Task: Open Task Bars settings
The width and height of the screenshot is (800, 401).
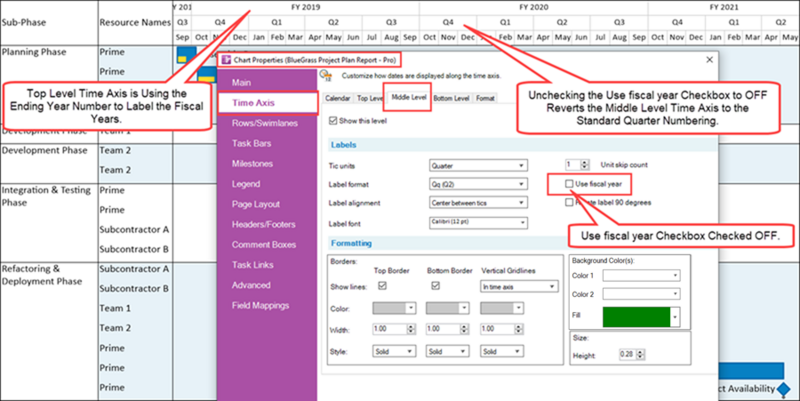Action: (x=252, y=143)
